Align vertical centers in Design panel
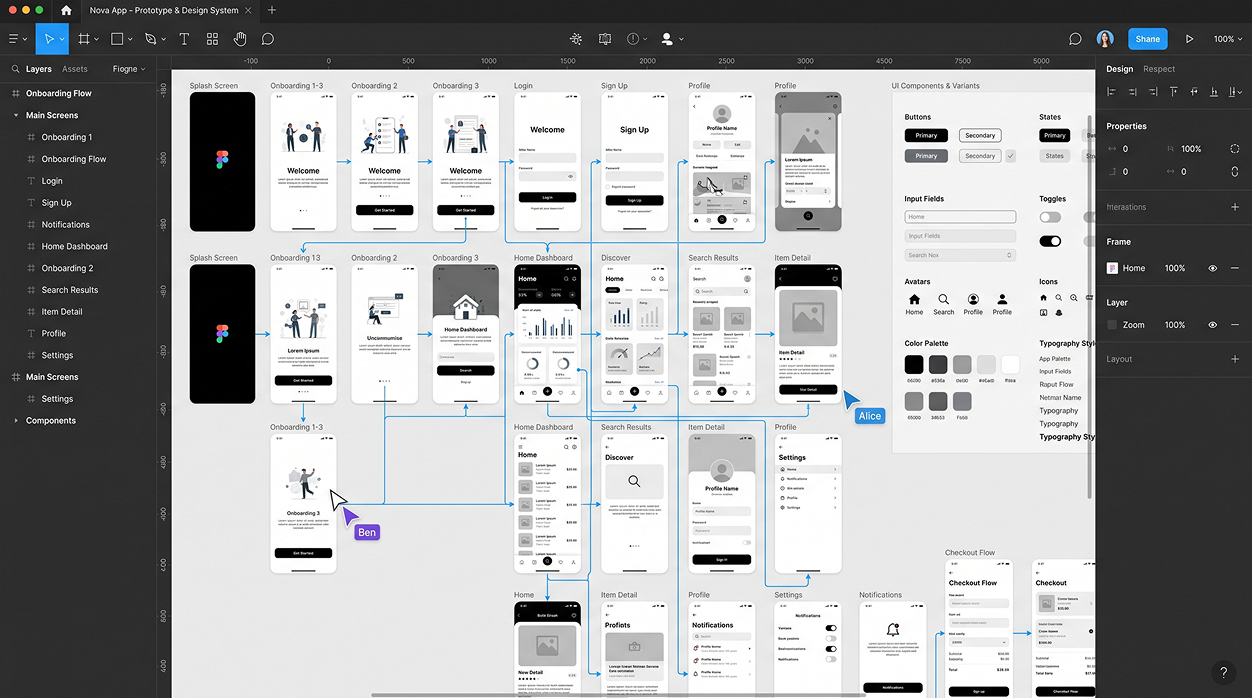The image size is (1252, 698). coord(1193,92)
